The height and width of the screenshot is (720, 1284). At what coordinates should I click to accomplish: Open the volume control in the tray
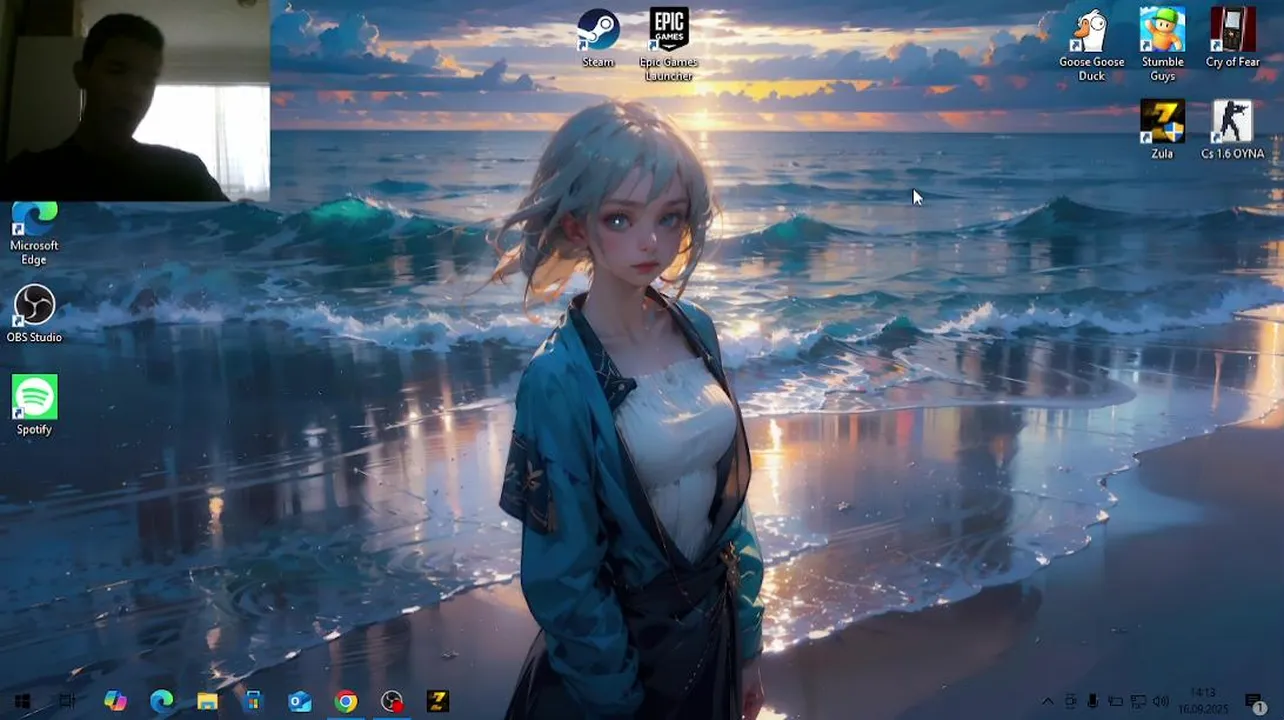pos(1160,702)
